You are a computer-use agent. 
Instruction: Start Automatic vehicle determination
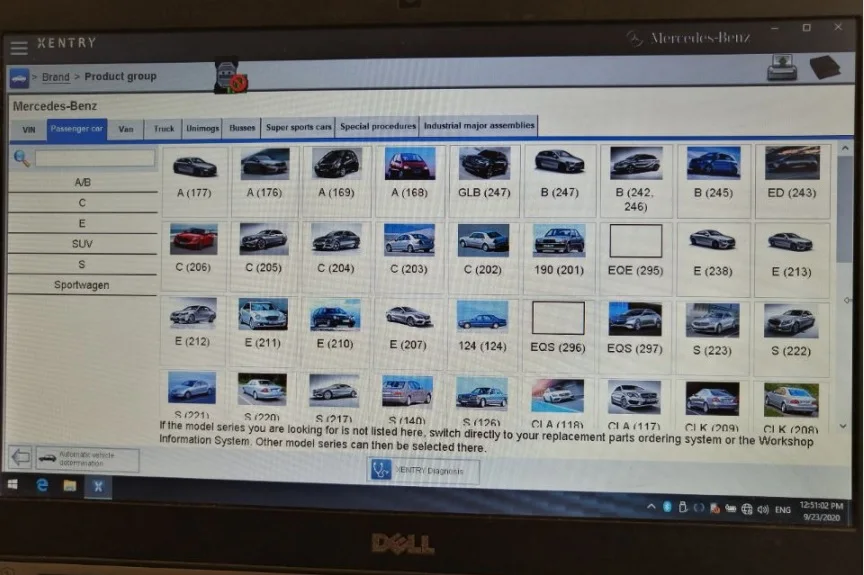click(x=87, y=459)
